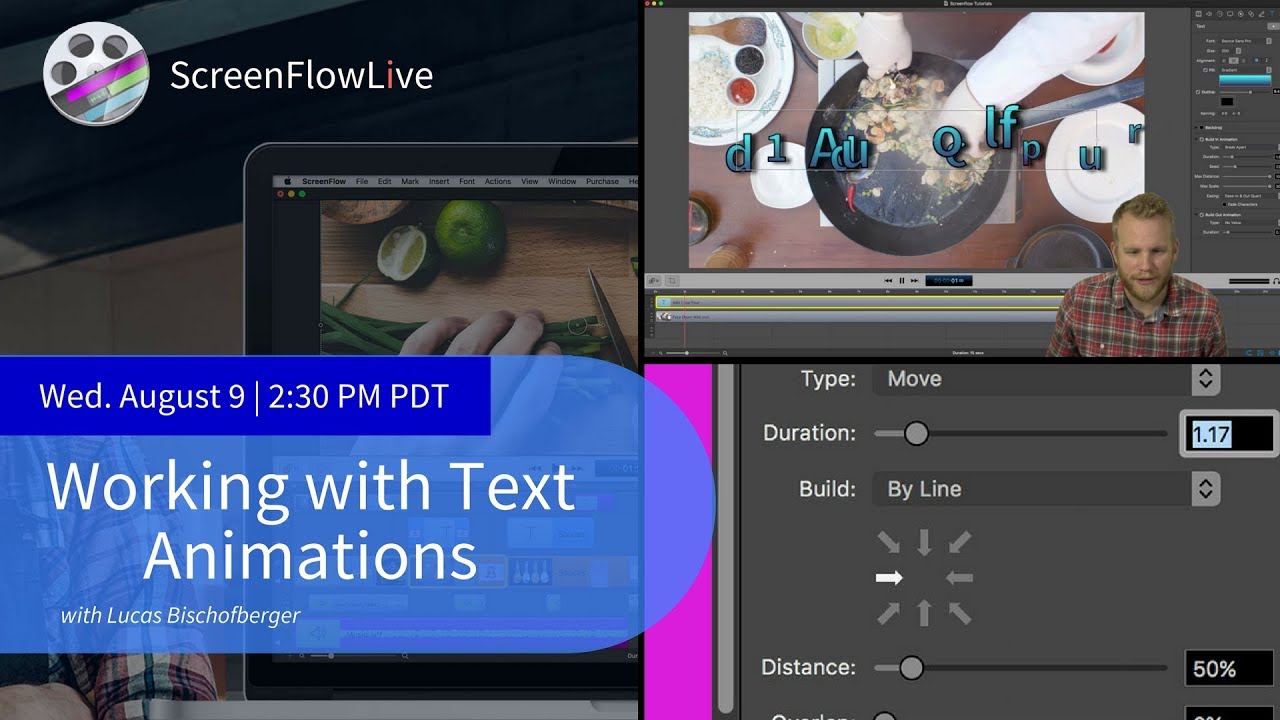This screenshot has width=1280, height=720.
Task: Click the Duration field showing 1.17
Action: point(1230,434)
